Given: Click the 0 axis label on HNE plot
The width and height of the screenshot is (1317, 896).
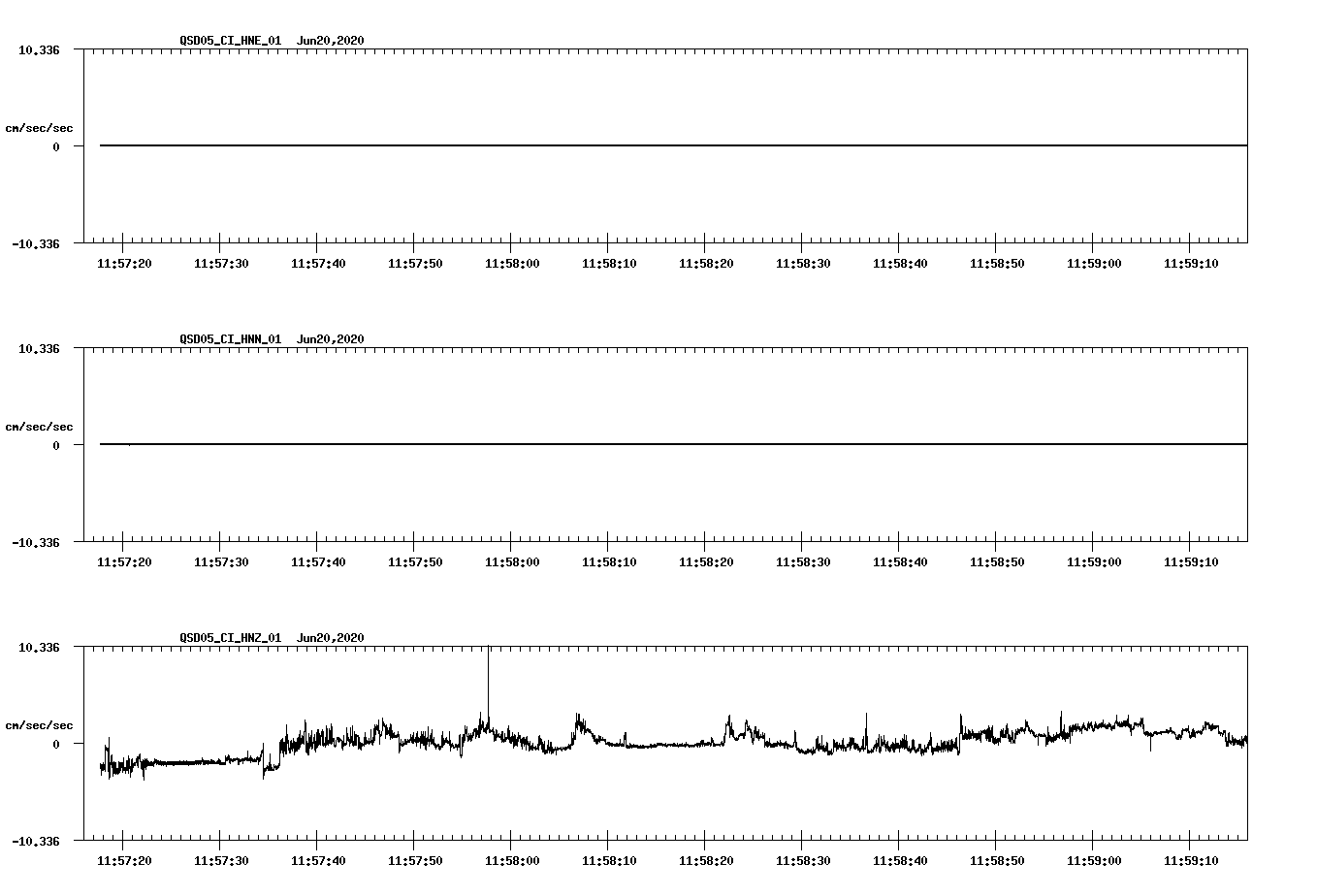Looking at the screenshot, I should point(56,146).
